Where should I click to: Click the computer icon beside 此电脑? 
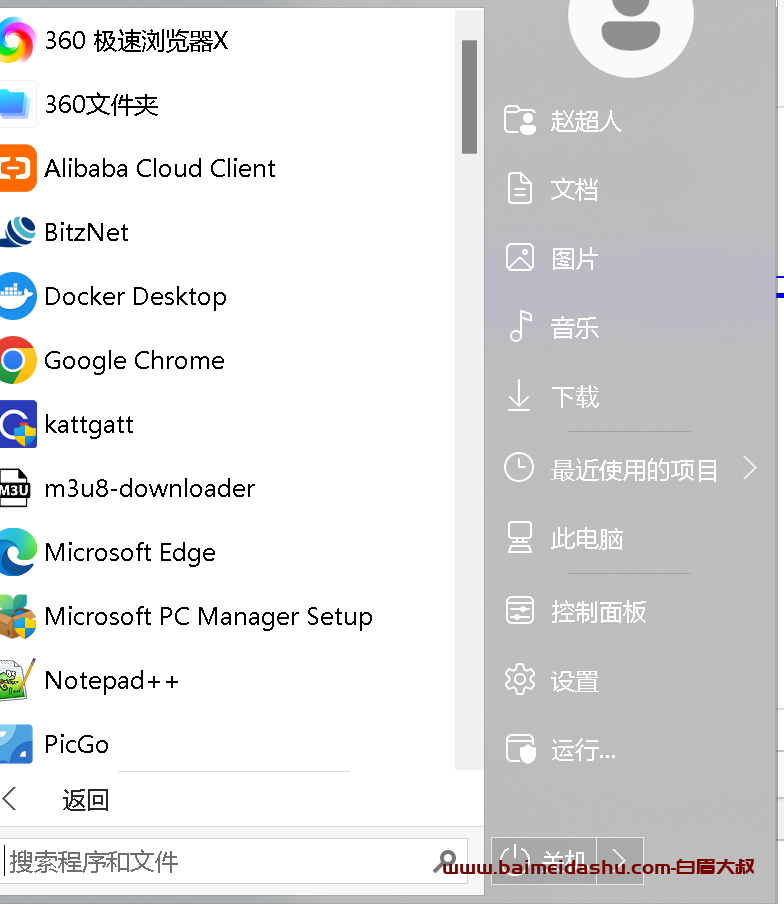[519, 537]
